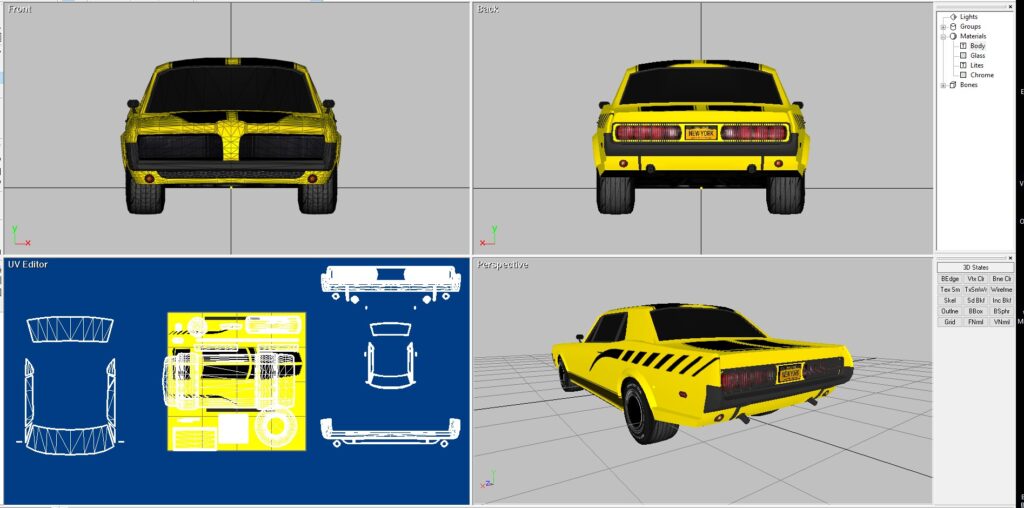
Task: Click the UV Editor viewport label
Action: click(x=27, y=264)
